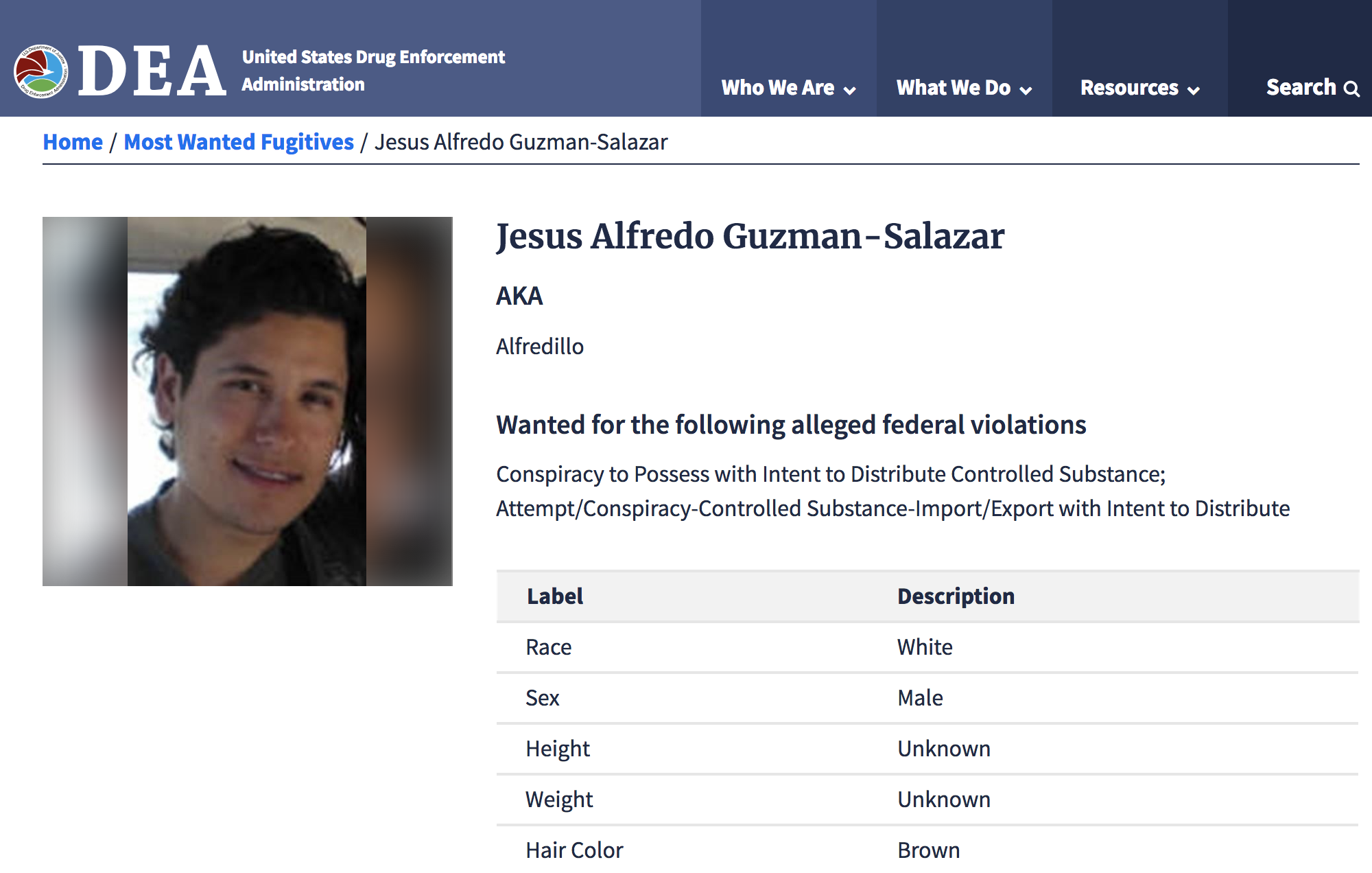Click the Race row in the table

click(548, 647)
